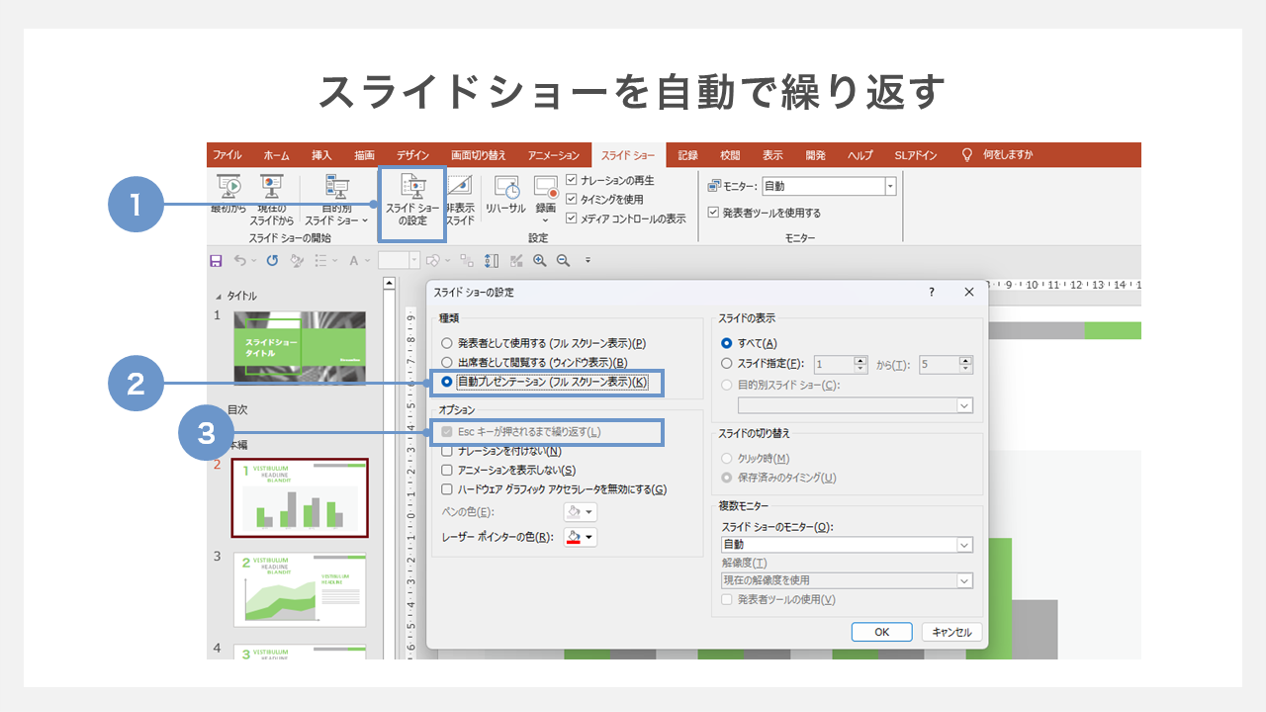Click the font color A icon
The height and width of the screenshot is (712, 1266).
pyautogui.click(x=354, y=260)
